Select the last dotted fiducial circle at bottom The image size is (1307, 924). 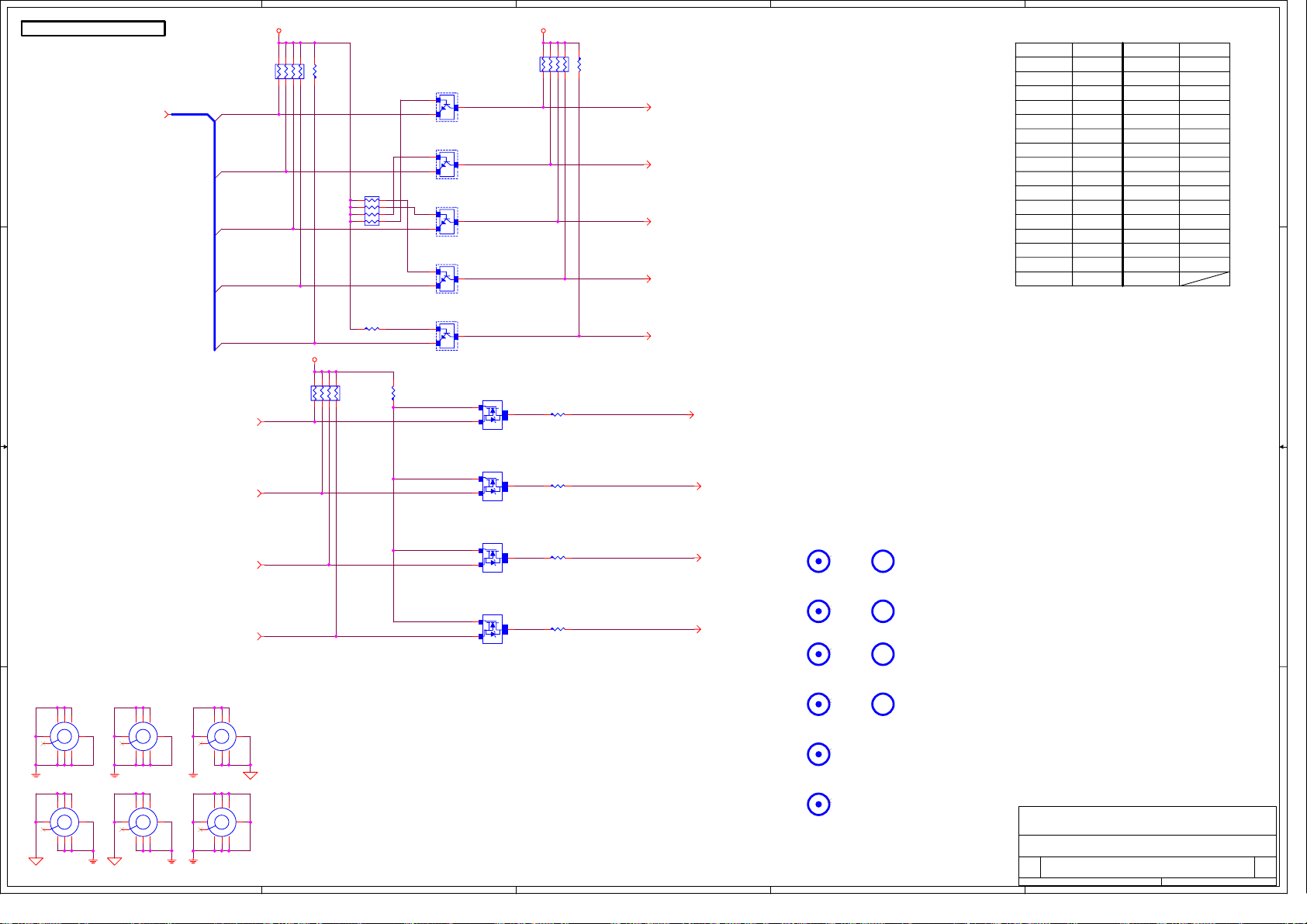point(818,805)
